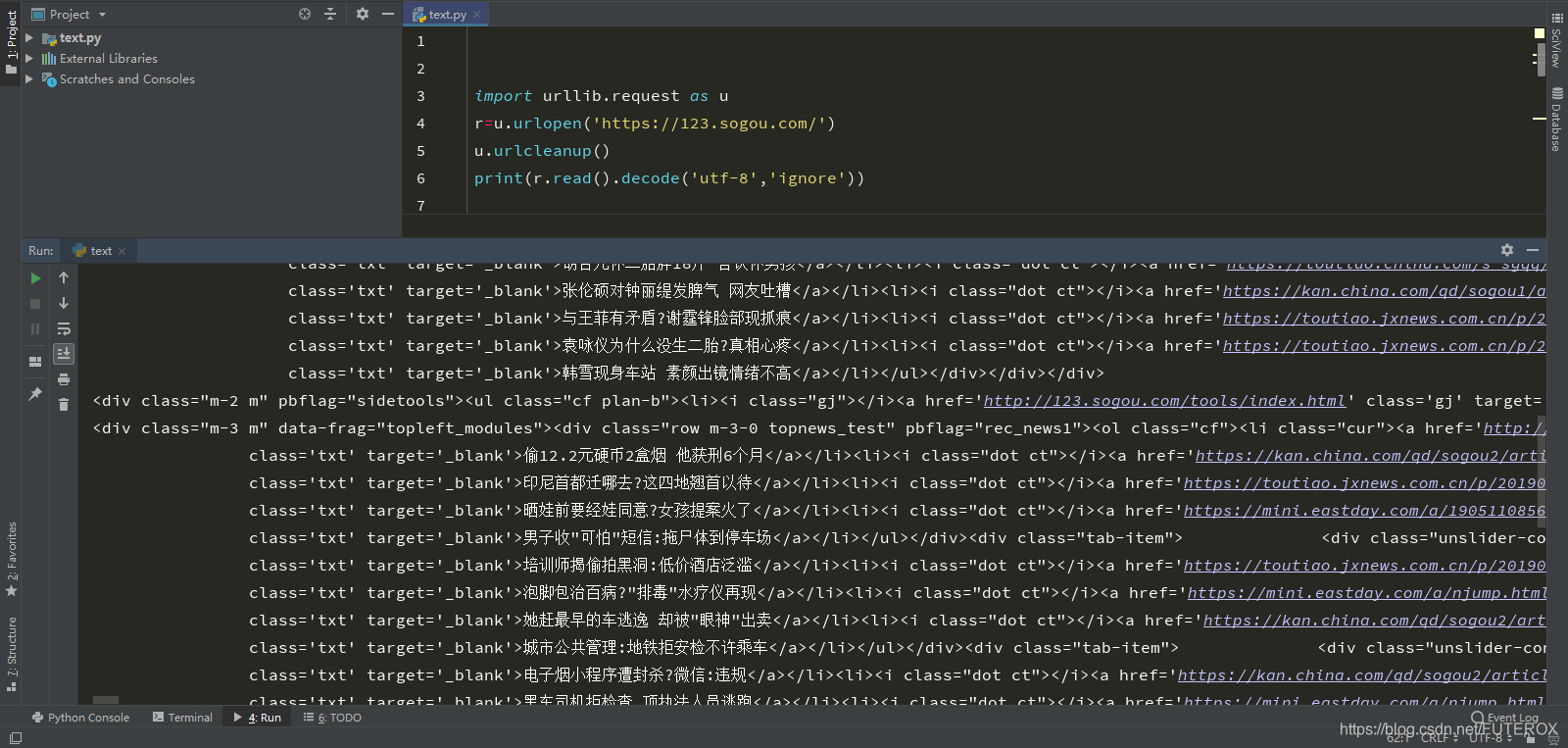This screenshot has width=1568, height=748.
Task: Hide the Project tool window
Action: coord(388,14)
